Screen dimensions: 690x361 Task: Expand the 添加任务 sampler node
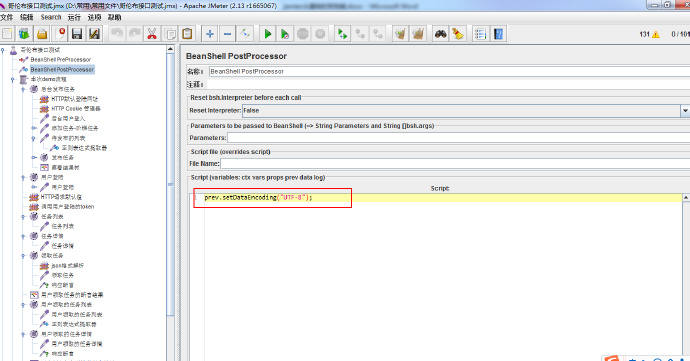[33, 129]
